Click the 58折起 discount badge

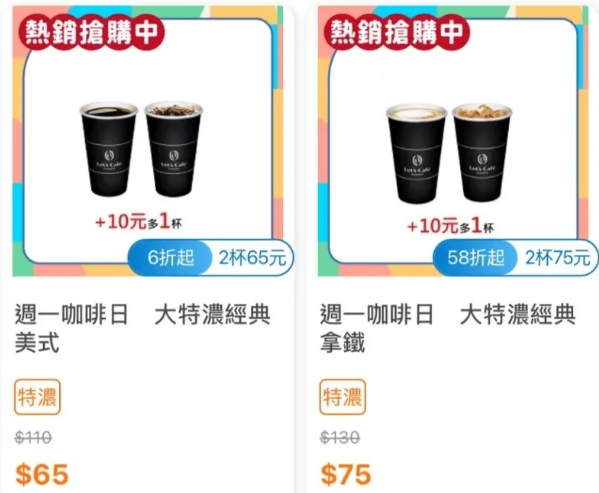pos(476,257)
